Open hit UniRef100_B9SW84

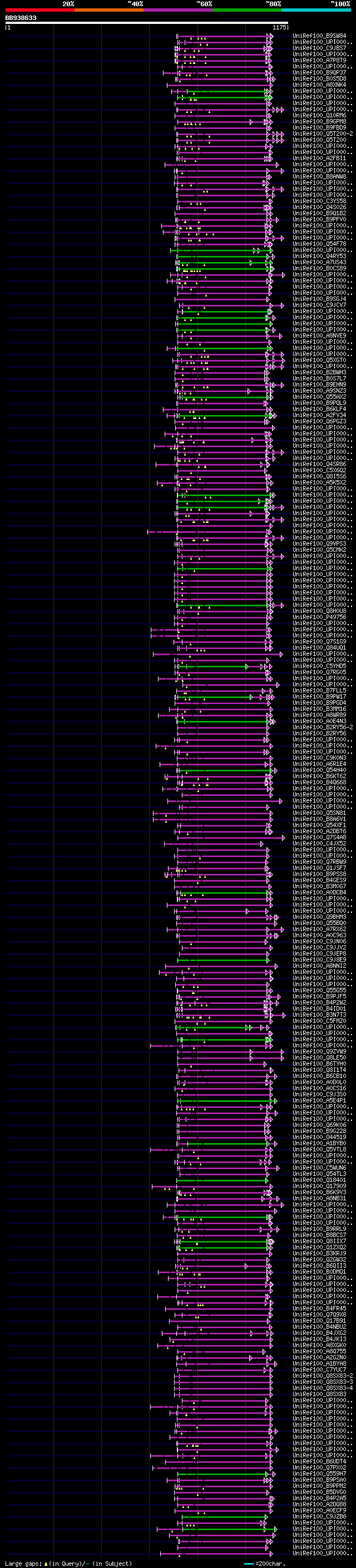pyautogui.click(x=319, y=36)
